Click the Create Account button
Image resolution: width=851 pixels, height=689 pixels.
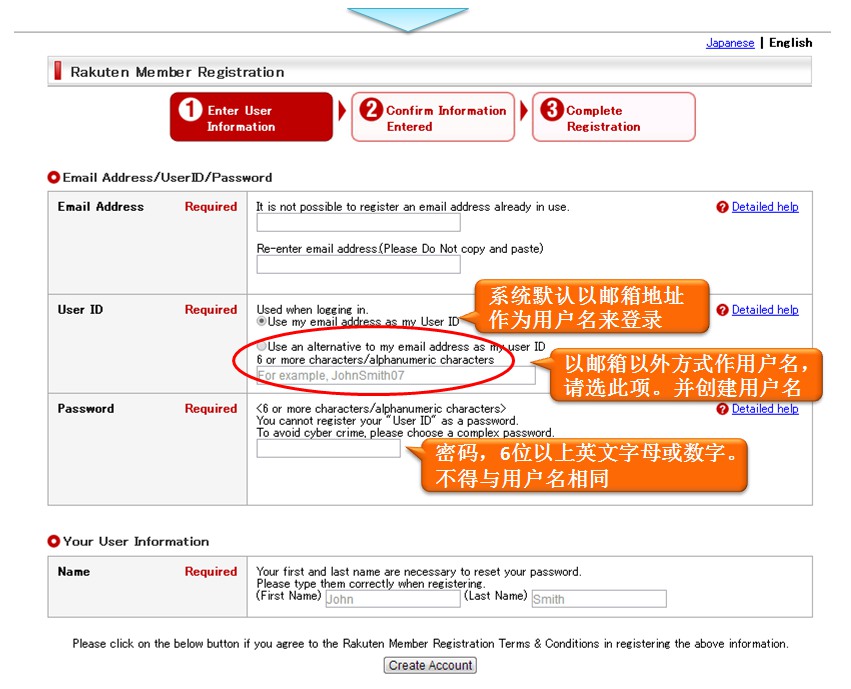(x=430, y=665)
